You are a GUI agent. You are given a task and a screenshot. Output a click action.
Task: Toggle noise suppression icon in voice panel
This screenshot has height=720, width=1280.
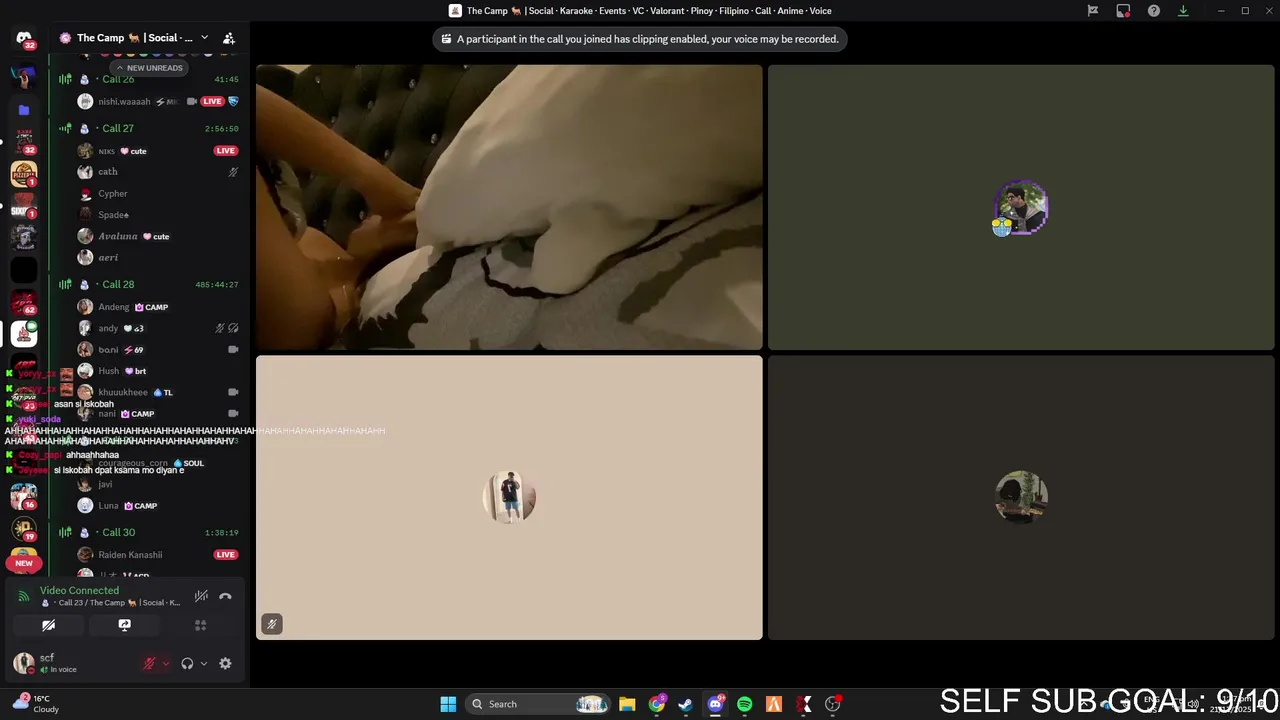click(x=201, y=596)
